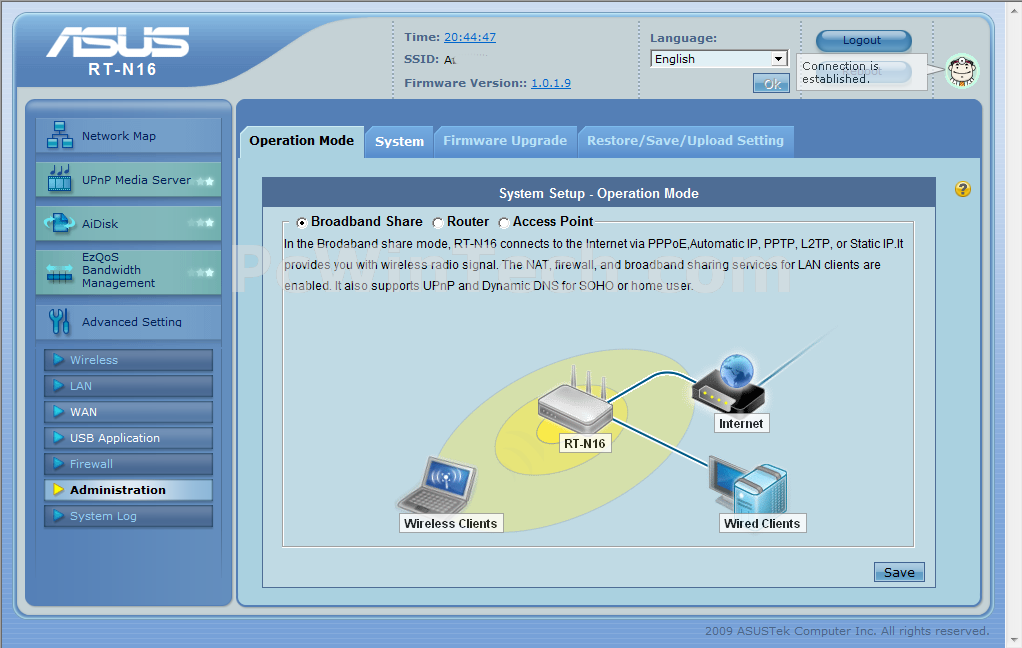Click the yellow arrow beside Administration
1022x648 pixels.
point(59,490)
